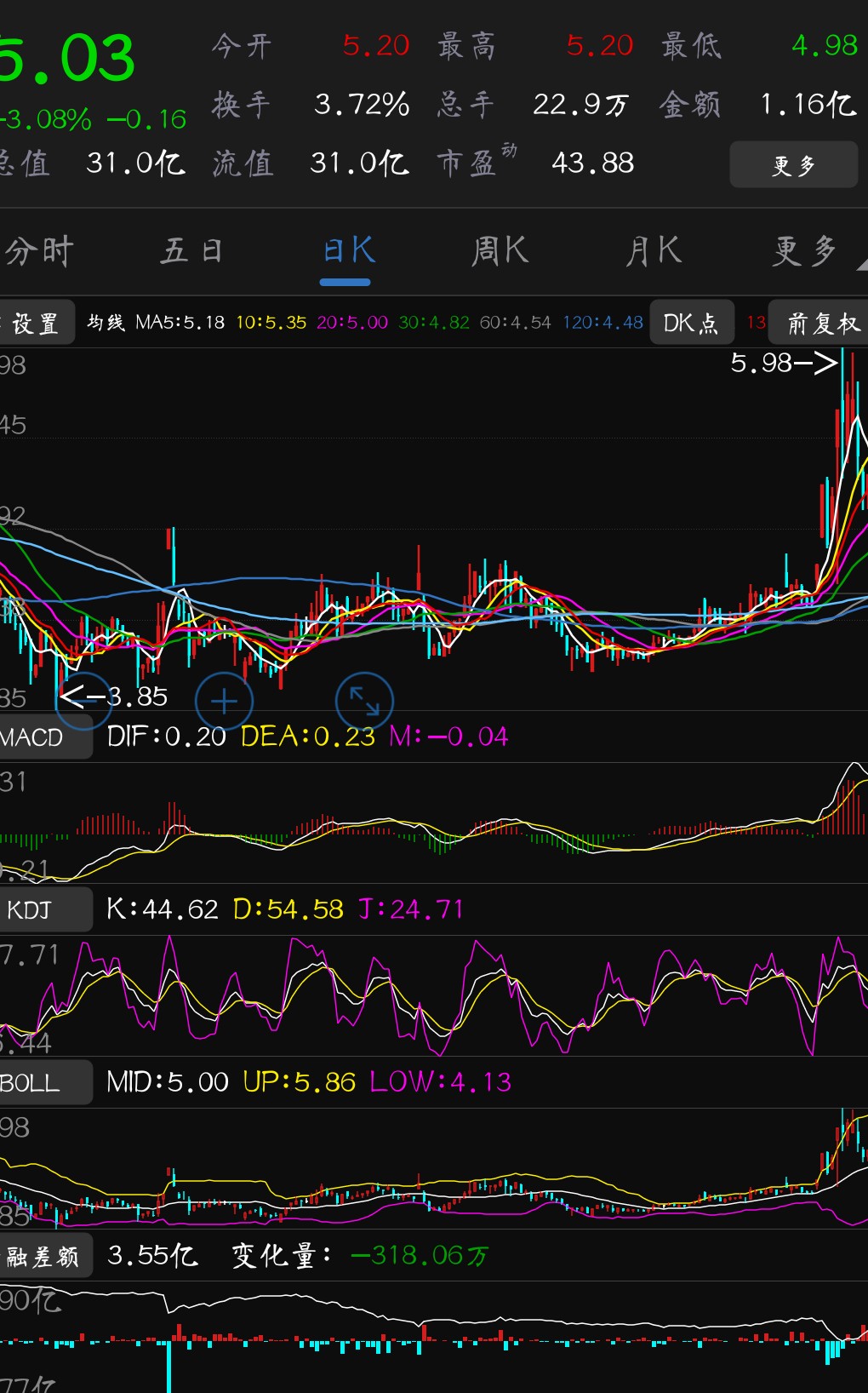This screenshot has height=1393, width=868.
Task: Tap the 市盈 value 43.88
Action: coord(593,163)
